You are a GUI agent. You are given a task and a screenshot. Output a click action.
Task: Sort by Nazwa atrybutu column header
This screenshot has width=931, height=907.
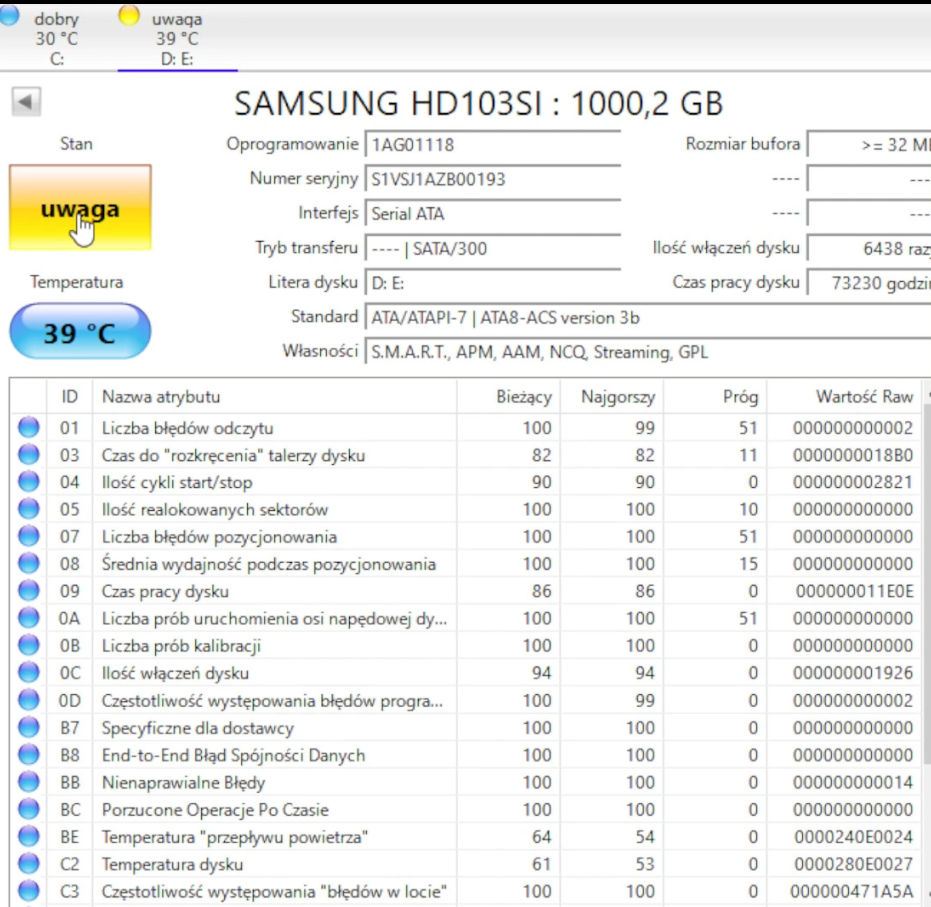pyautogui.click(x=274, y=396)
